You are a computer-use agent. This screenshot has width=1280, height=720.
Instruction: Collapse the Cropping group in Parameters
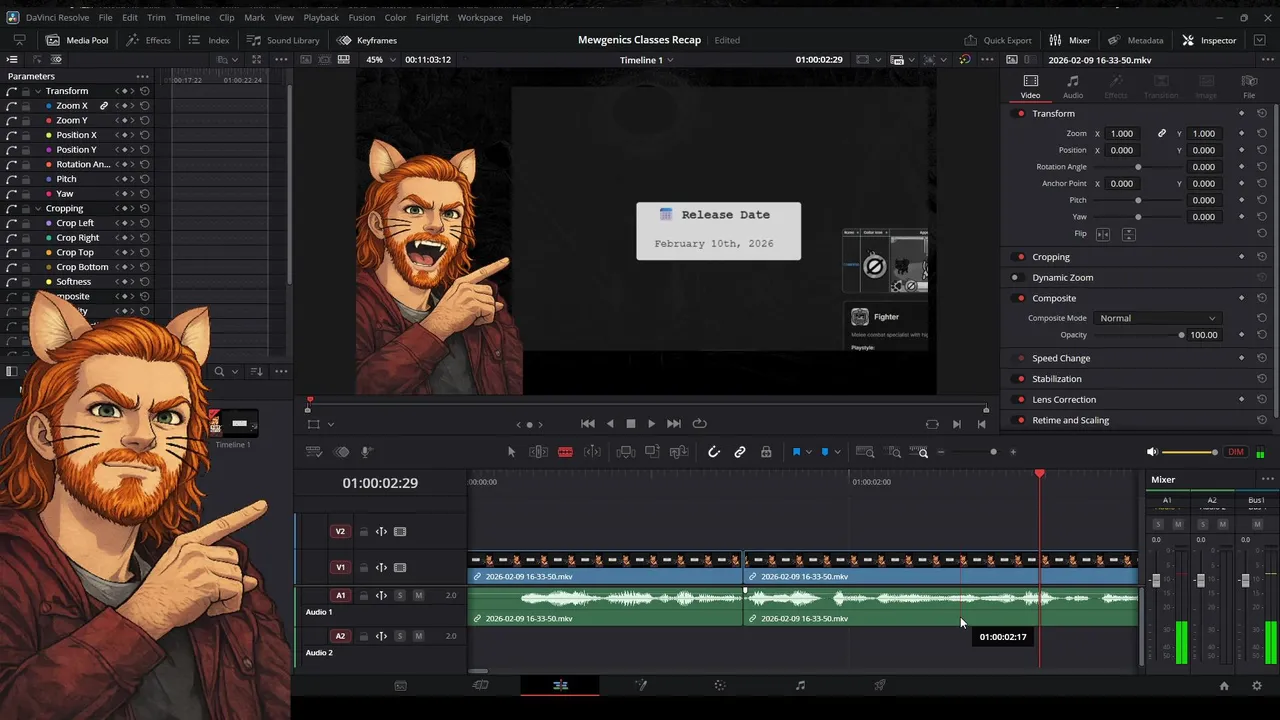38,208
